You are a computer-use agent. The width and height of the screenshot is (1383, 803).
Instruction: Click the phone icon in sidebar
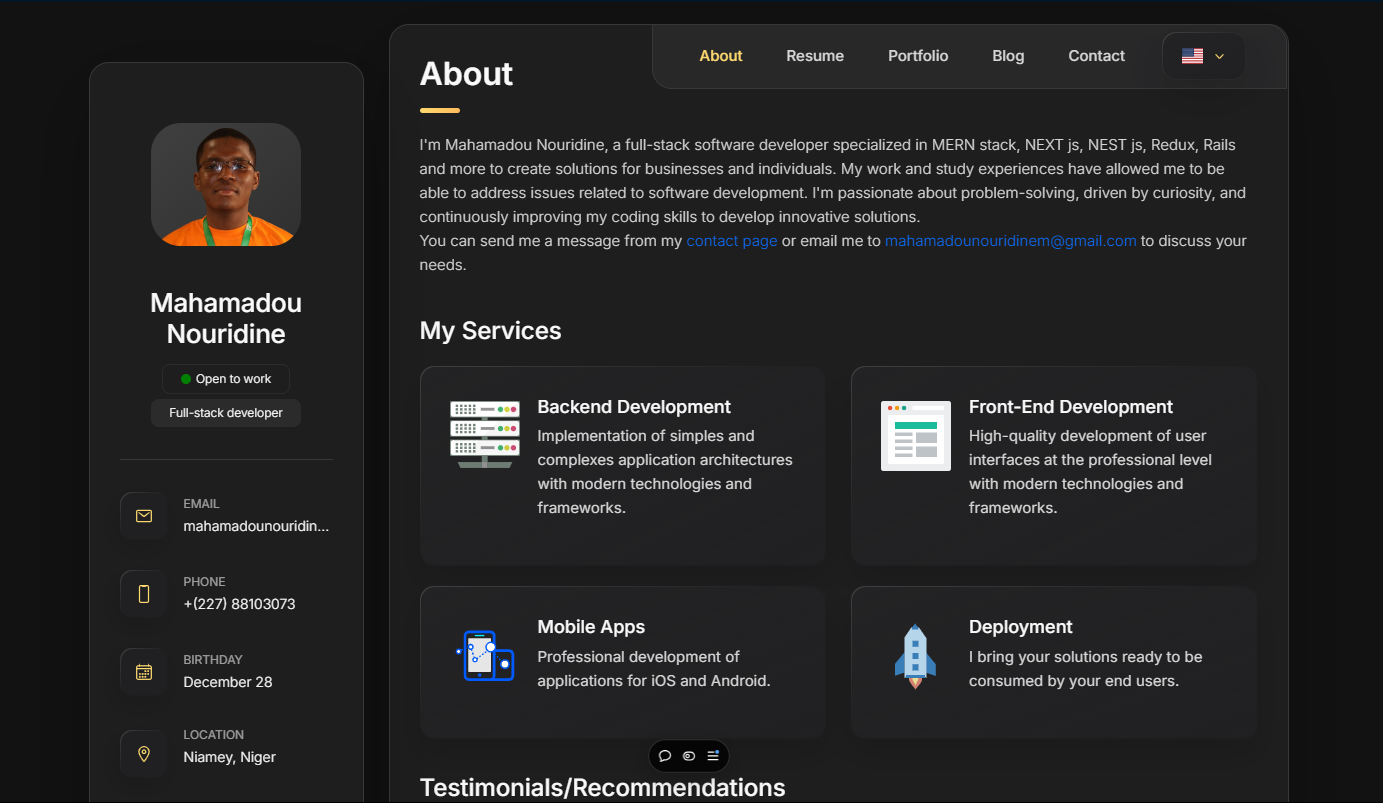[144, 594]
